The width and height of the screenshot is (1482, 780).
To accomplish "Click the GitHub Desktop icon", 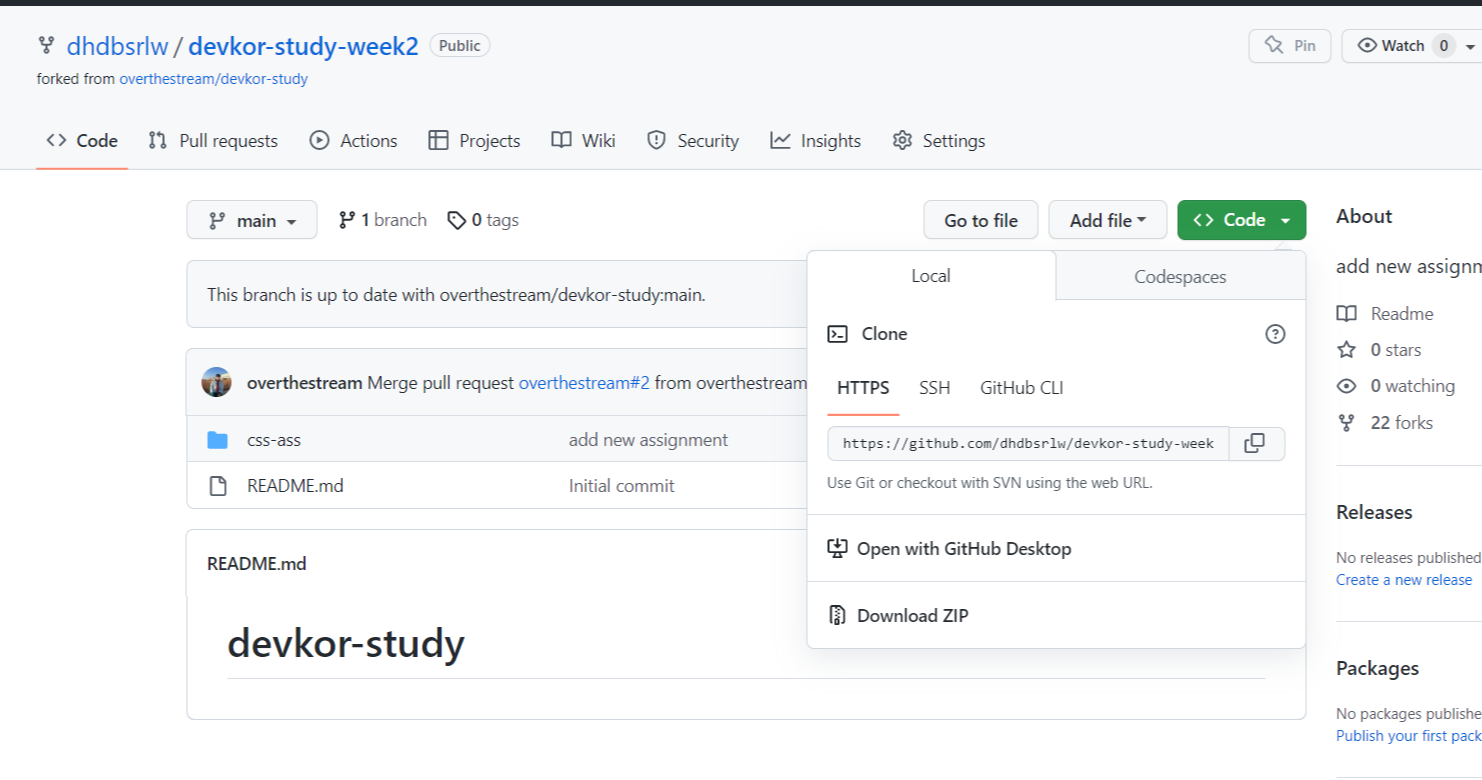I will coord(837,548).
